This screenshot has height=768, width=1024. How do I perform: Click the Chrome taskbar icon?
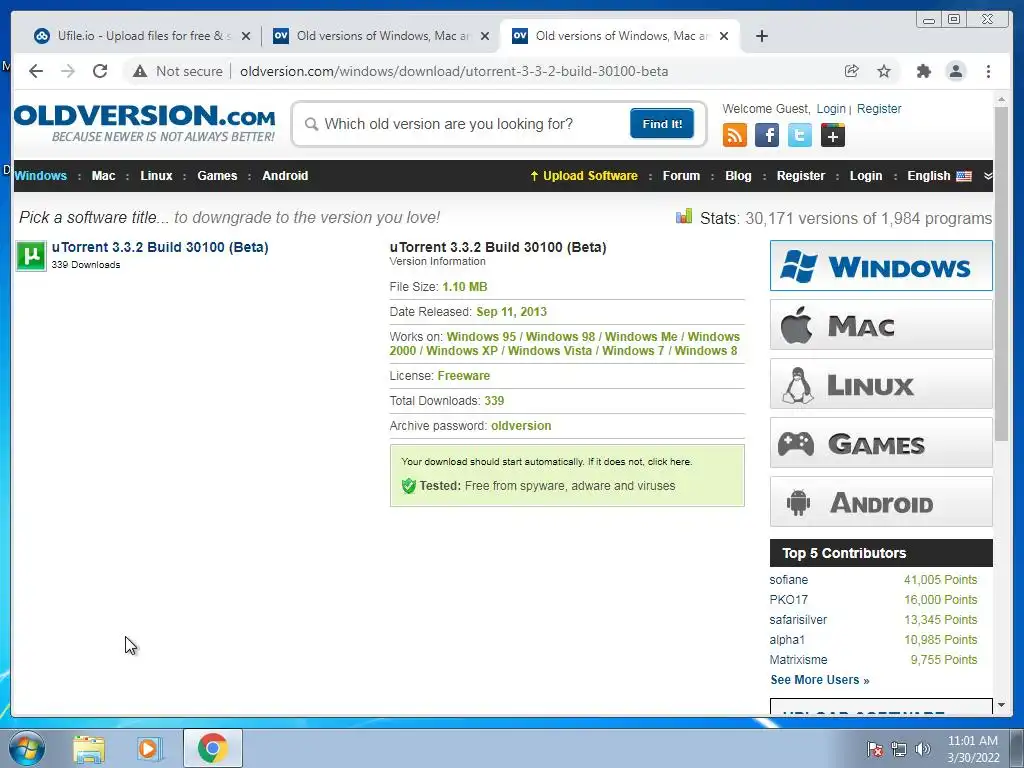click(x=213, y=748)
